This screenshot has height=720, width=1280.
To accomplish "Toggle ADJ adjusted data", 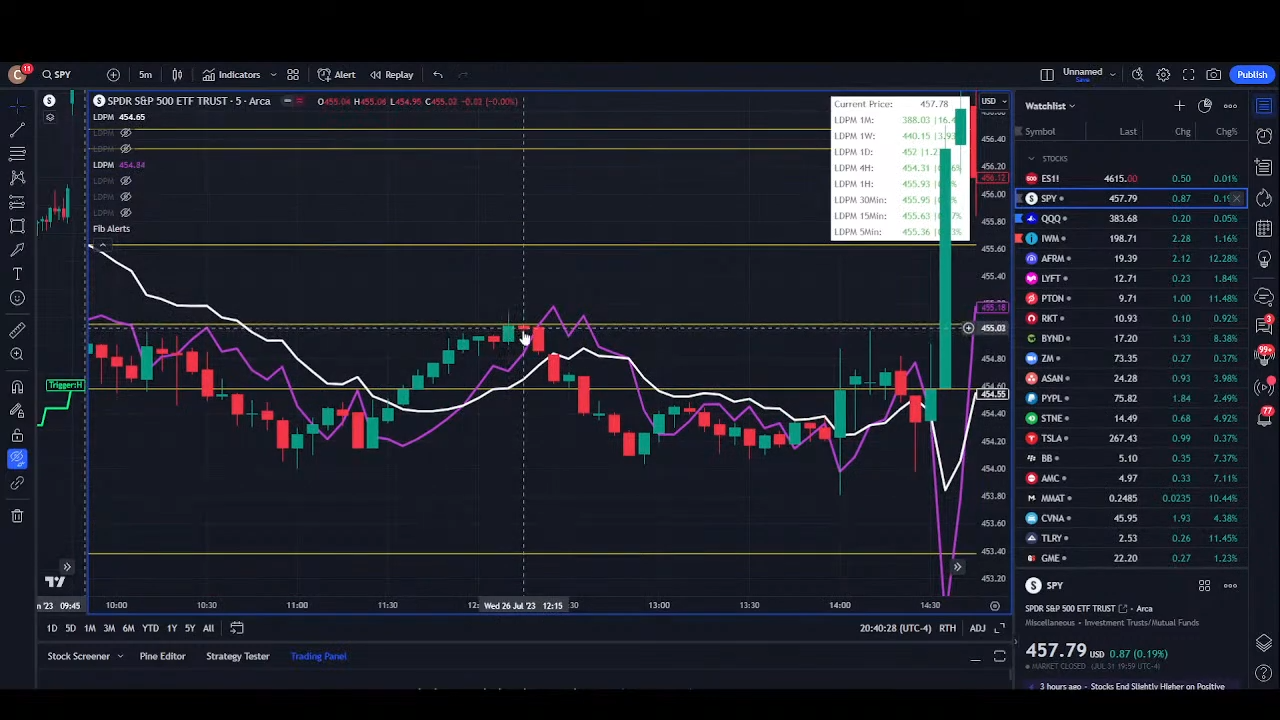I will point(977,628).
